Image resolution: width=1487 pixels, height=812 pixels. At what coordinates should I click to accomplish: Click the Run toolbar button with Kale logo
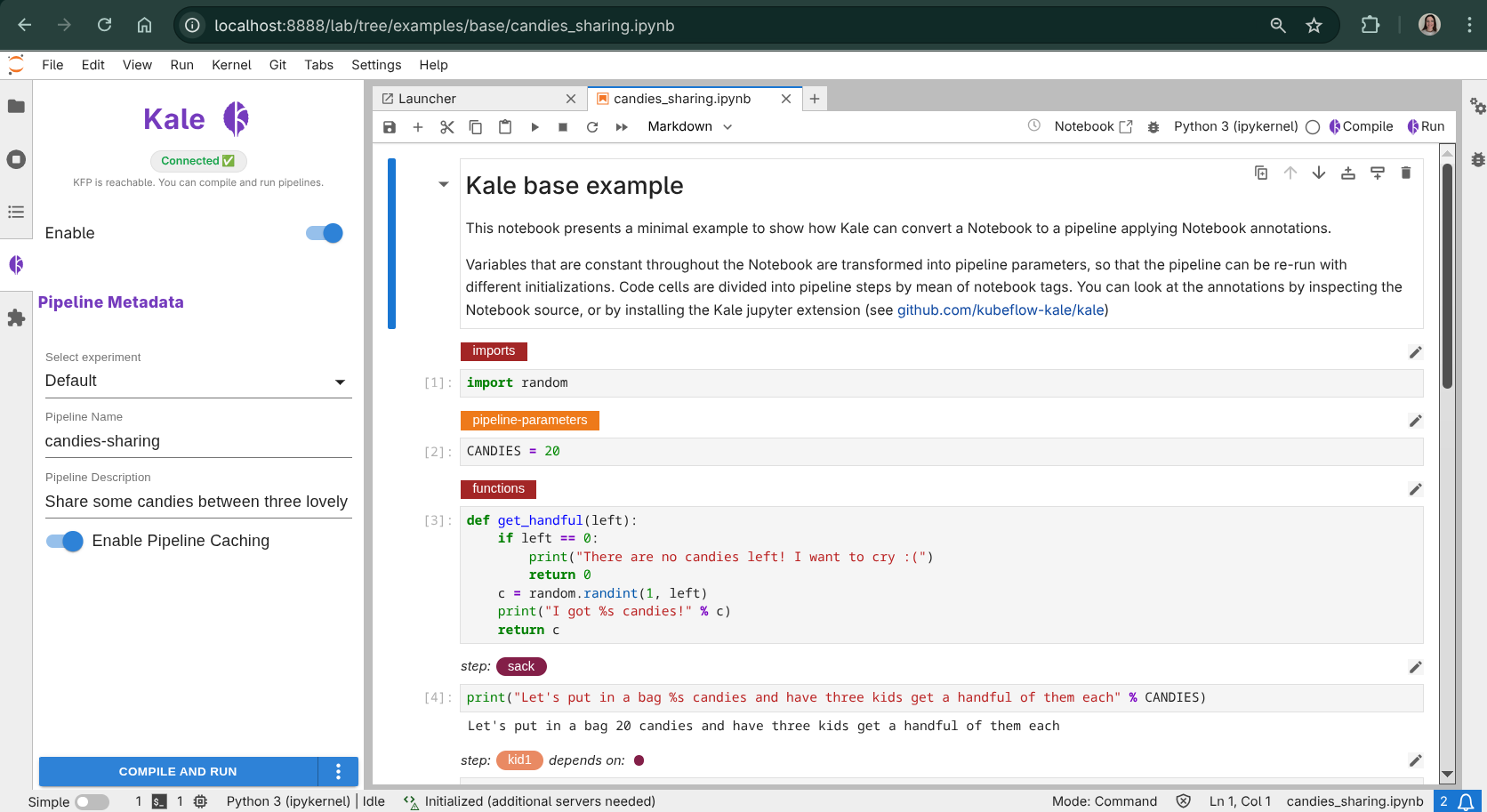click(x=1426, y=126)
